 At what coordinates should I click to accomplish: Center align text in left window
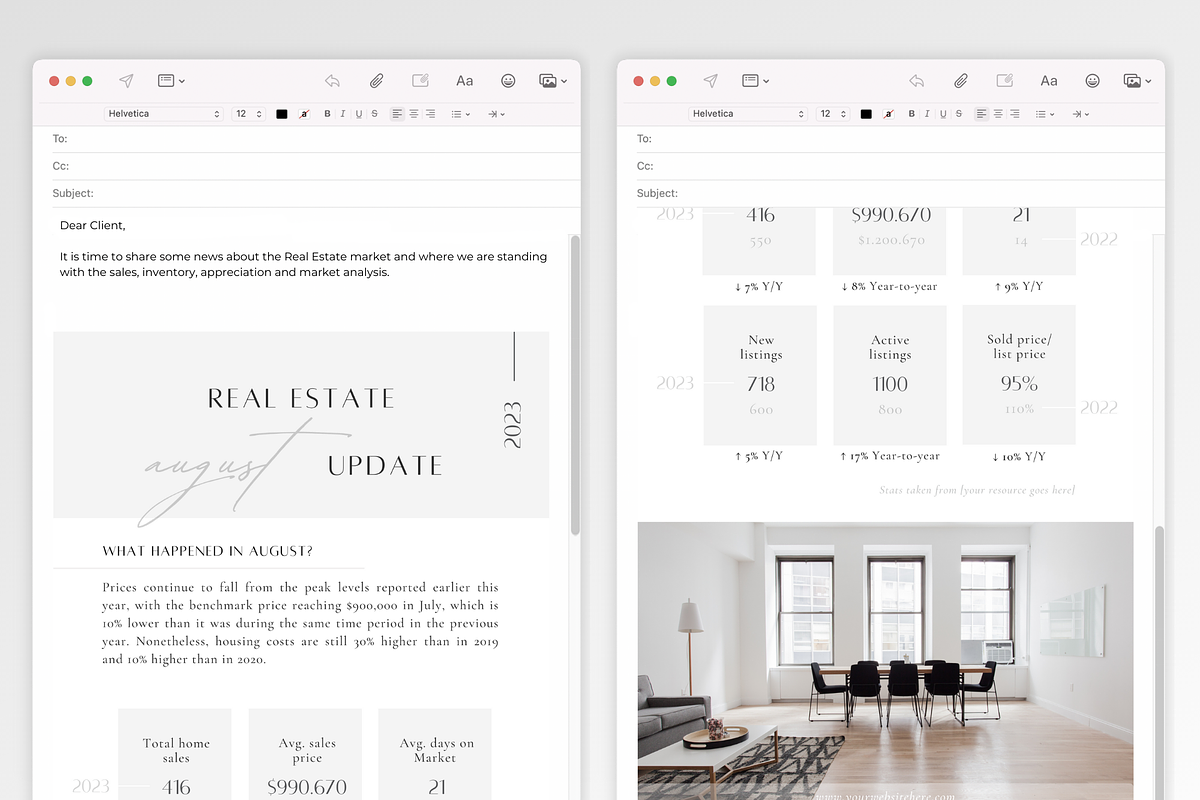[x=414, y=114]
